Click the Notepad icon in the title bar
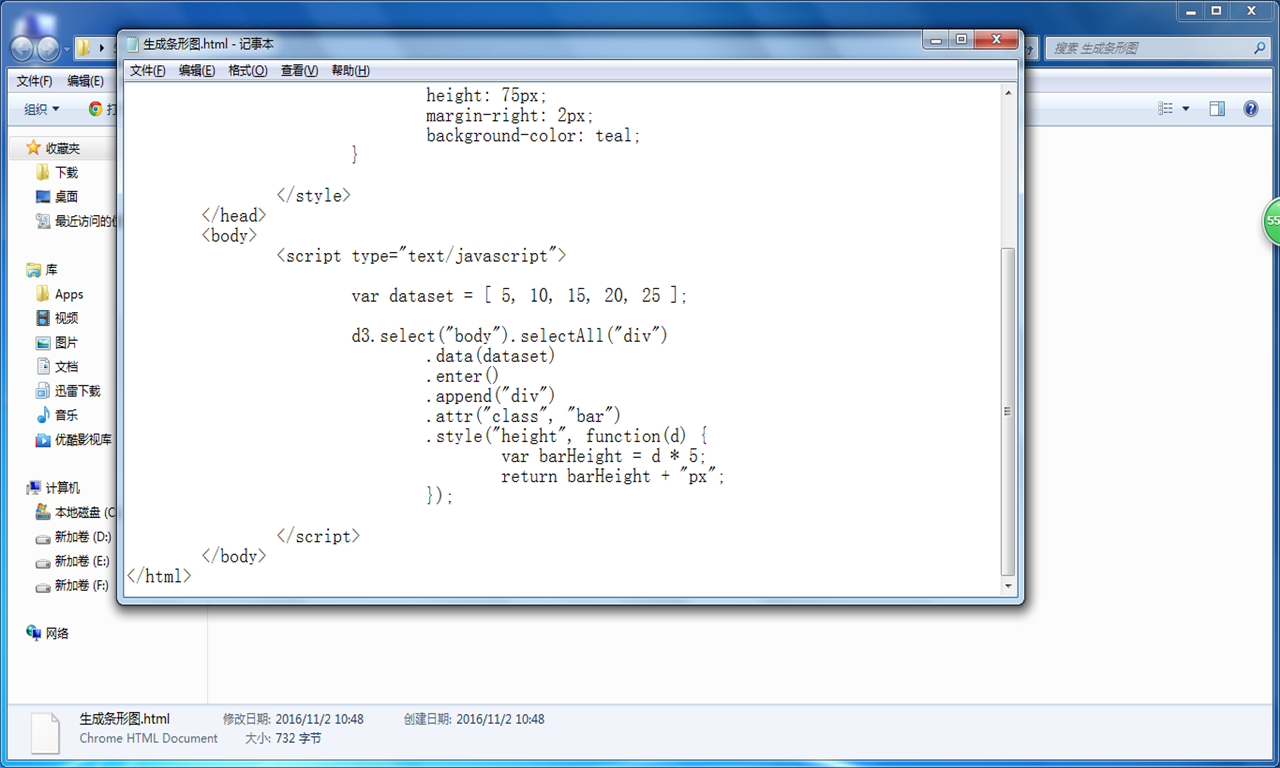 coord(133,44)
